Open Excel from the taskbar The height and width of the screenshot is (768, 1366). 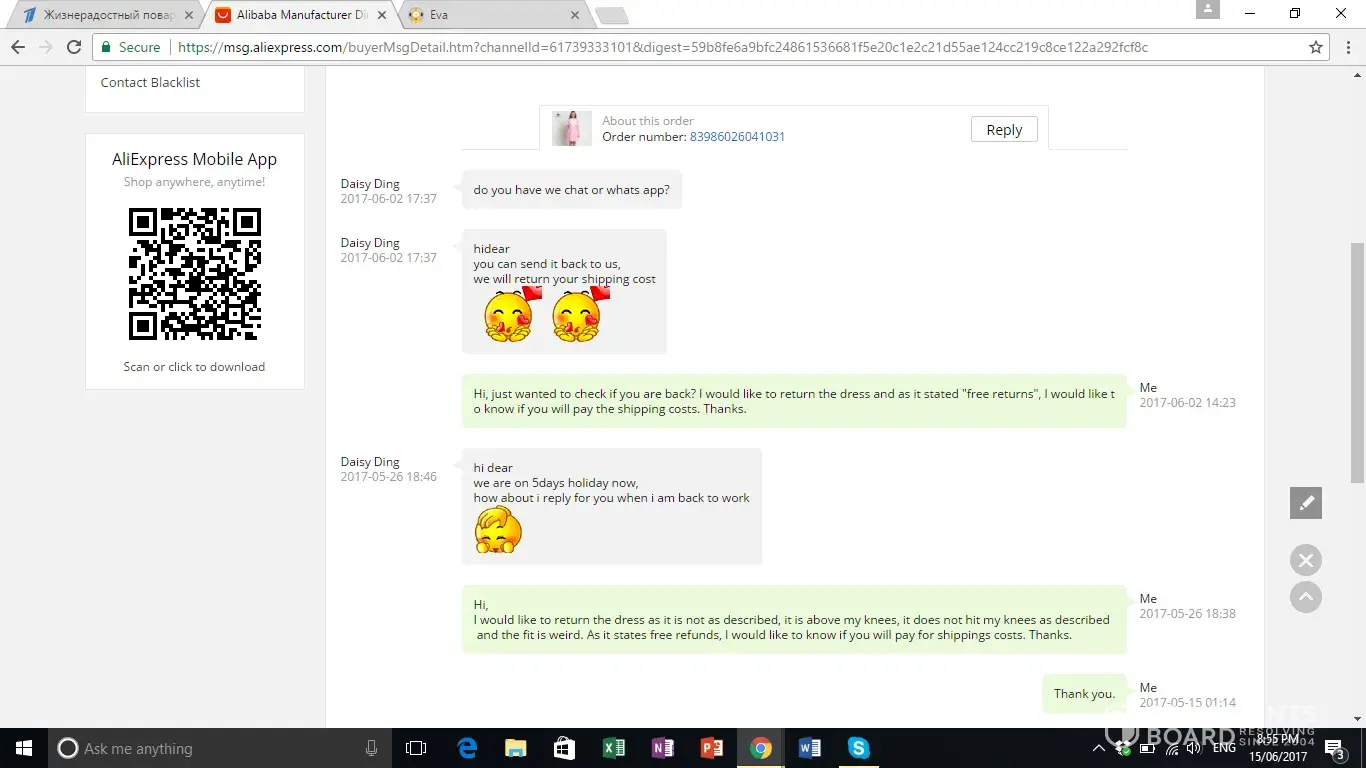[614, 748]
